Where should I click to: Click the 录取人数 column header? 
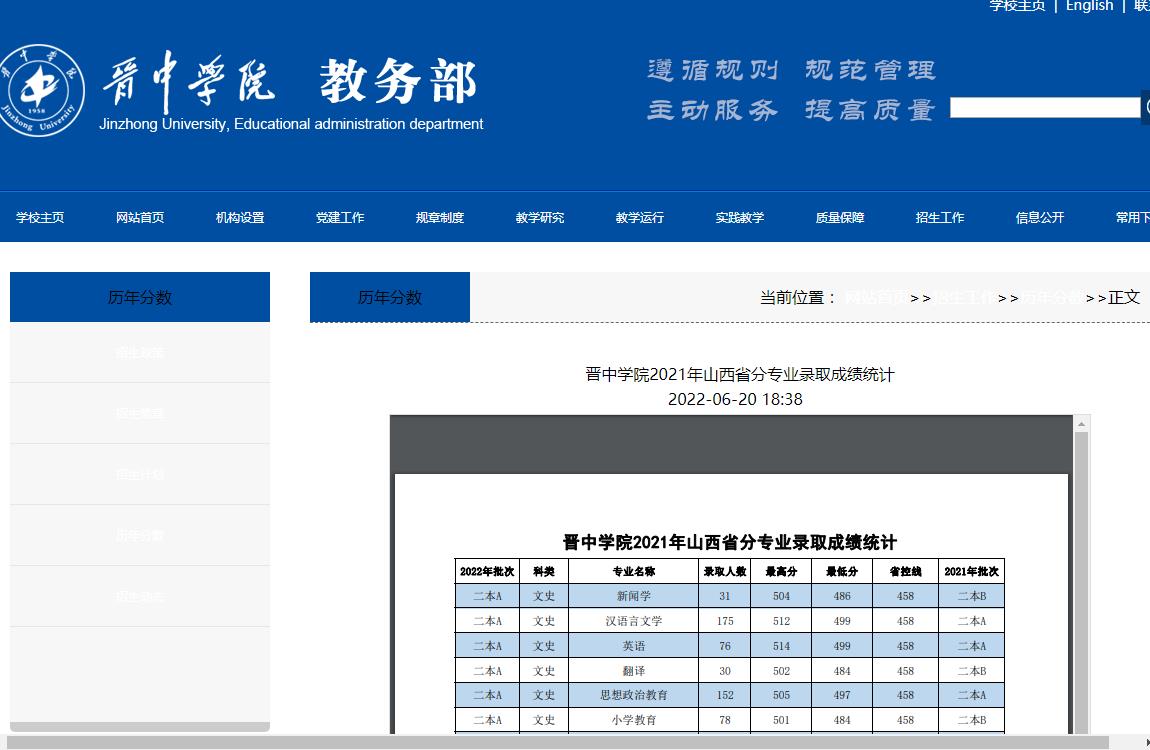725,572
